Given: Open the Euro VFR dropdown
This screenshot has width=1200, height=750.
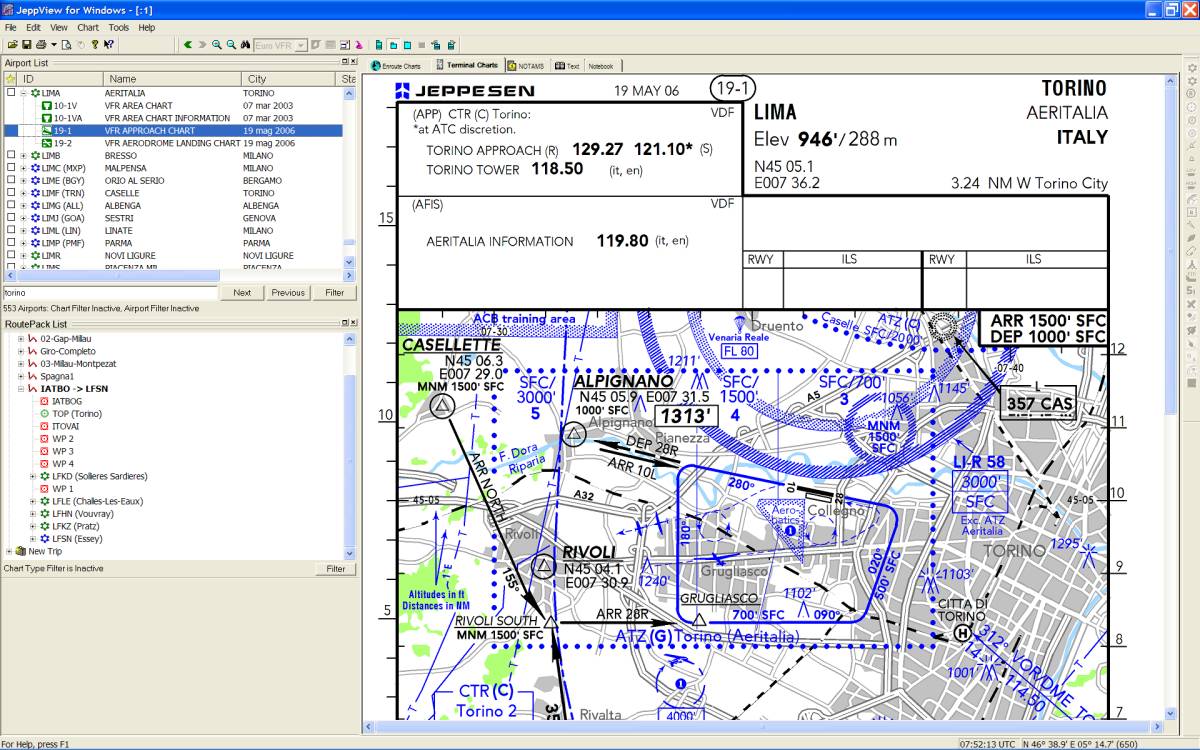Looking at the screenshot, I should pos(301,45).
